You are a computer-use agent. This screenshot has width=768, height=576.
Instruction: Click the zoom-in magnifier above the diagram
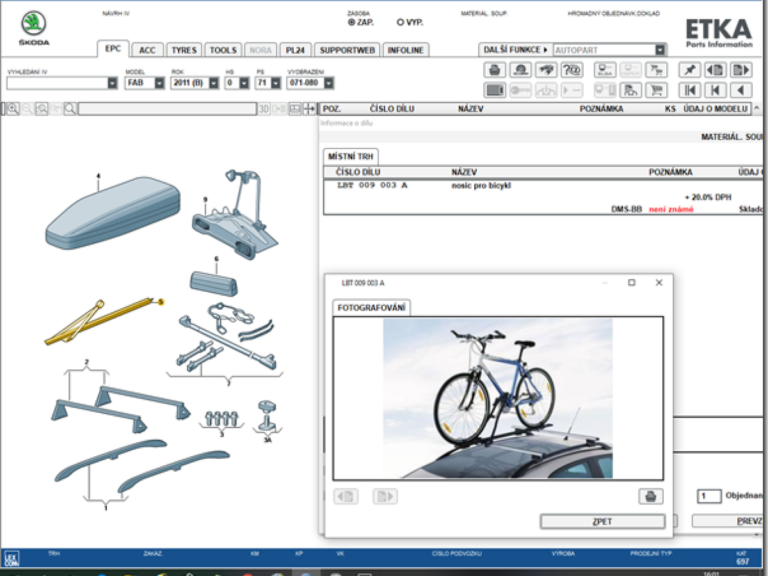[10, 108]
